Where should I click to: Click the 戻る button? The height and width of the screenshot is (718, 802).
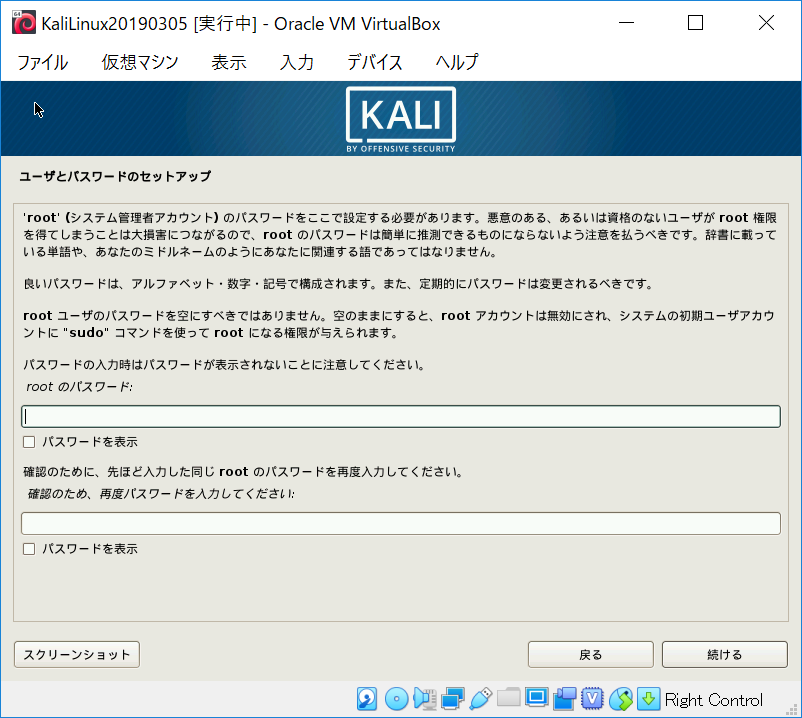(591, 655)
